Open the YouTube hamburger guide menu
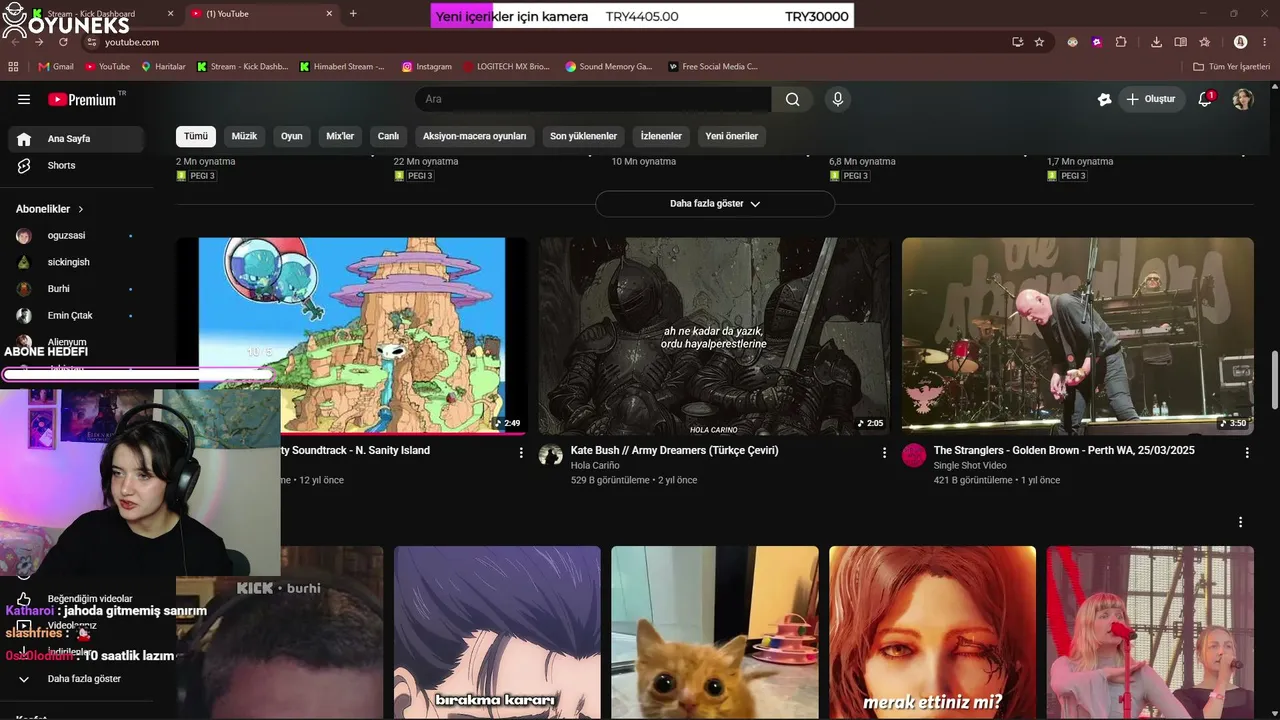The height and width of the screenshot is (720, 1280). pos(24,99)
